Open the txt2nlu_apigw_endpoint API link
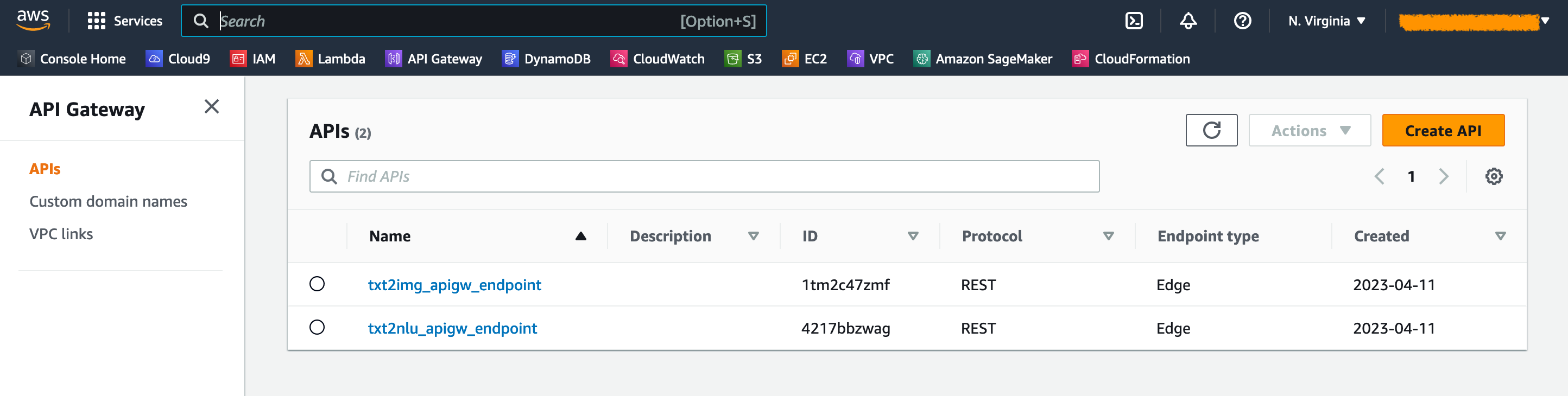 [452, 329]
